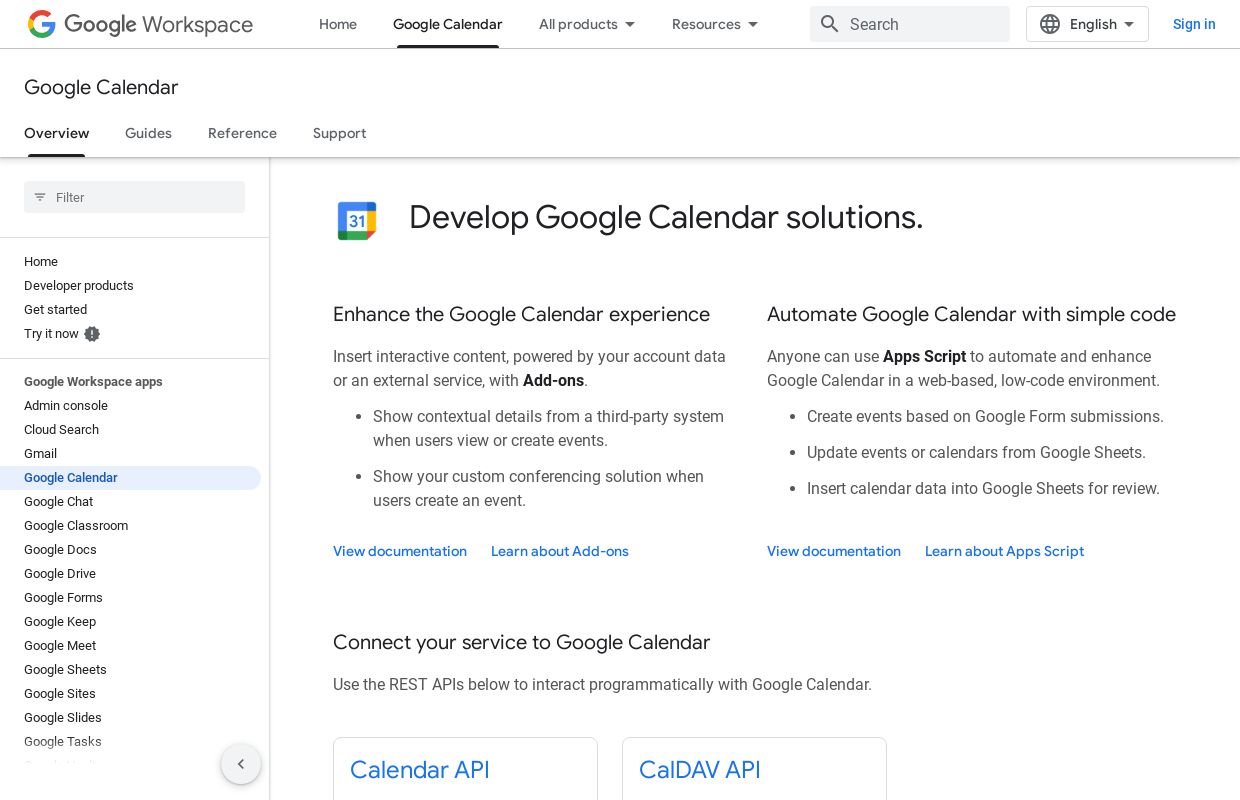Click 'Automate Google Calendar with simple code' heading
This screenshot has width=1240, height=800.
(971, 314)
